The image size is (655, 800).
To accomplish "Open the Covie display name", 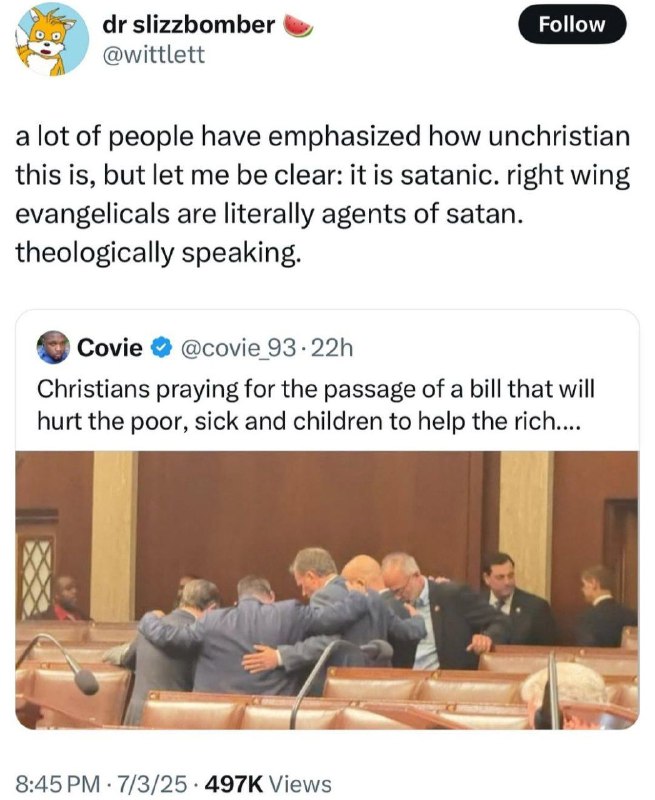I will click(x=110, y=348).
